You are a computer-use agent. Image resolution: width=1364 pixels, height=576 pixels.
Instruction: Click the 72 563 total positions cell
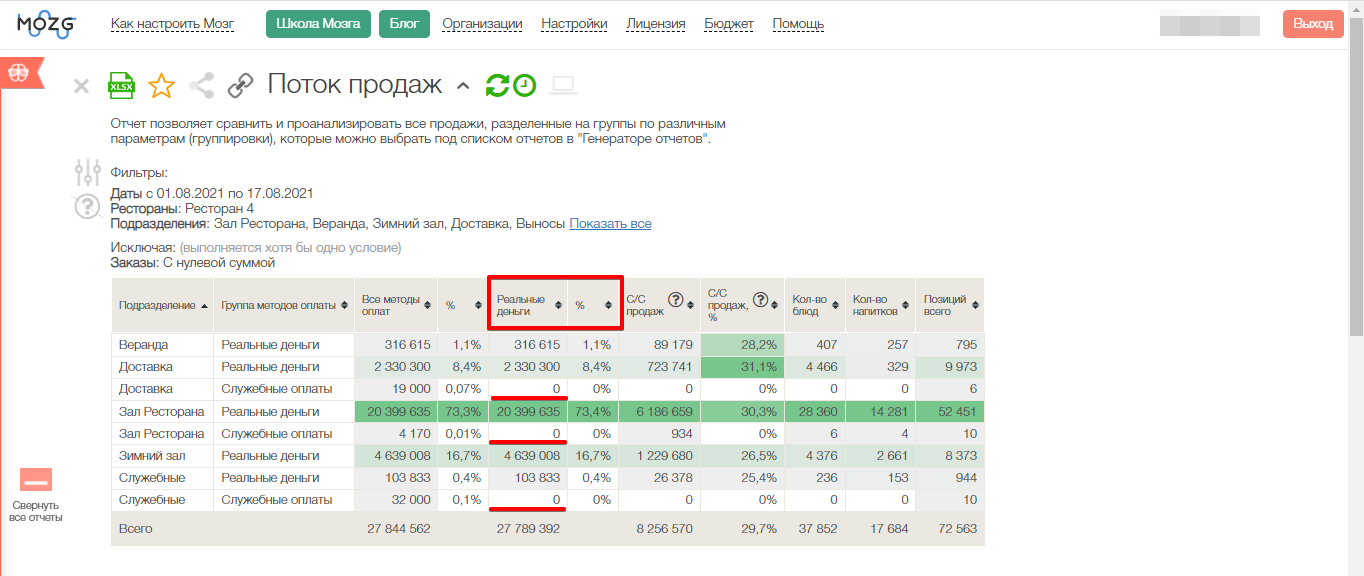(x=956, y=529)
